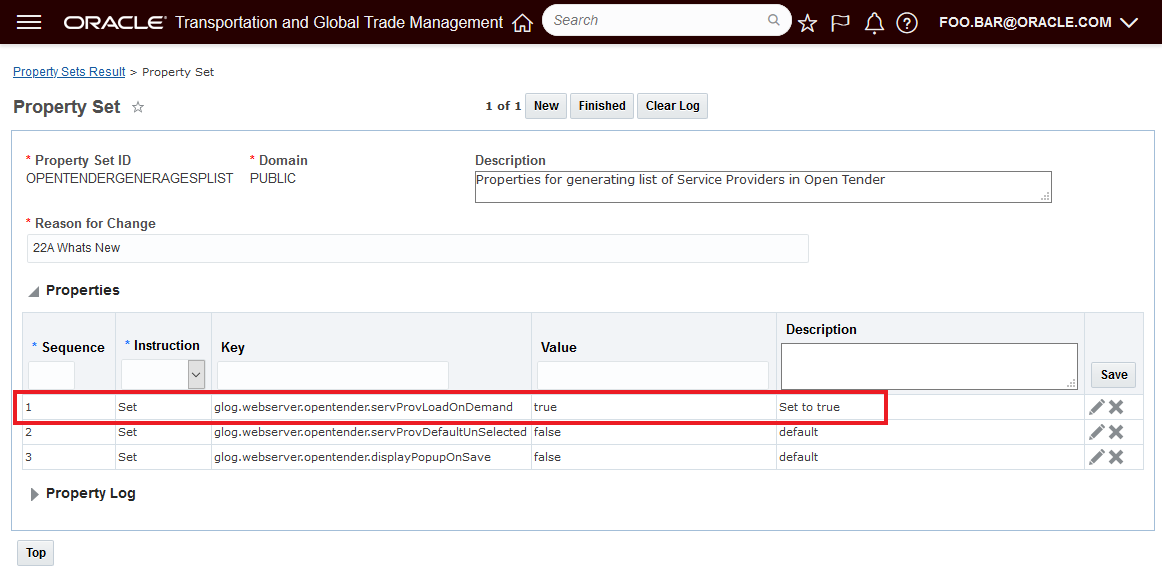Delete the displayPopupOnSave property row

1116,457
